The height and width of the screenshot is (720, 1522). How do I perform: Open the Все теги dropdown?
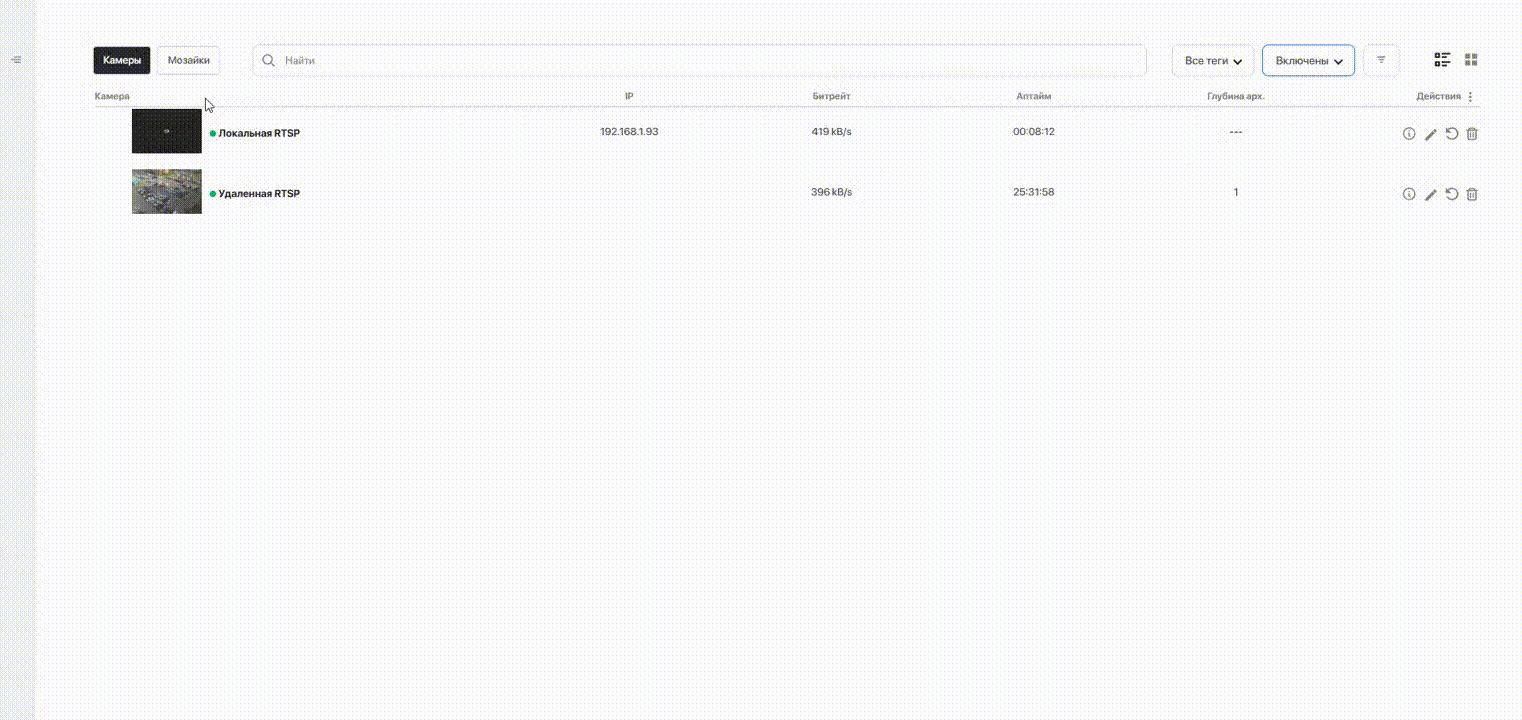(1213, 60)
